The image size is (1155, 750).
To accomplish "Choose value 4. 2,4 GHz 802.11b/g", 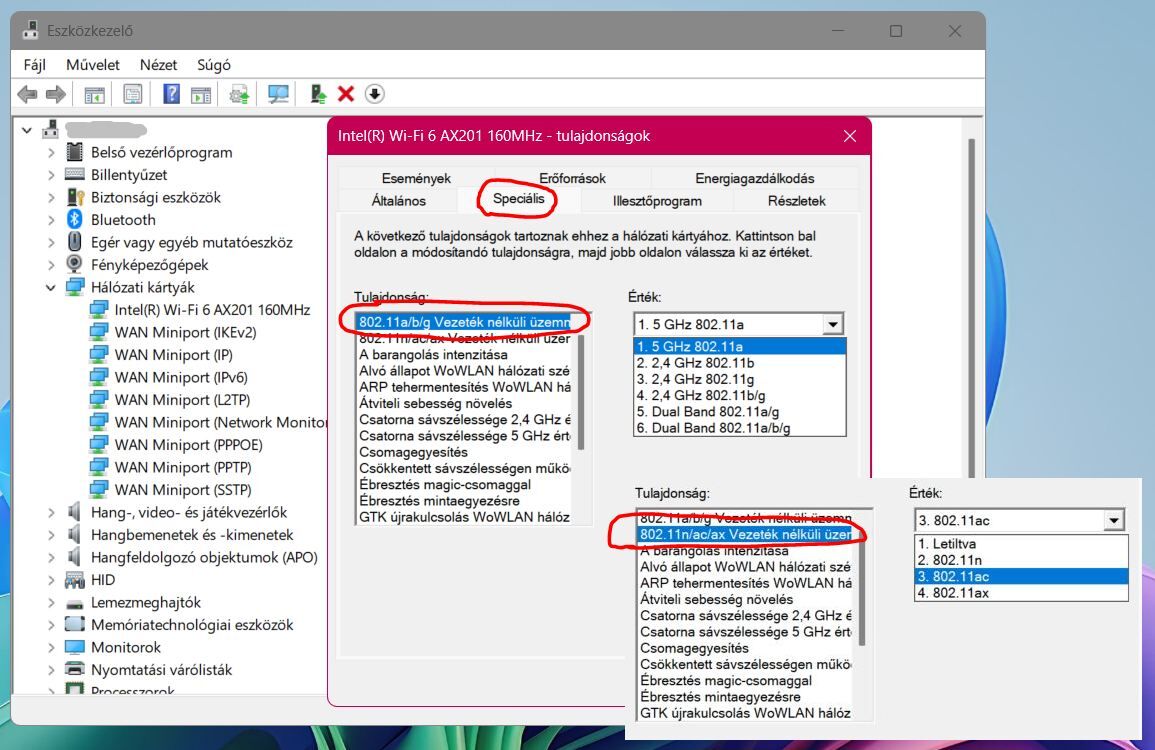I will 740,395.
